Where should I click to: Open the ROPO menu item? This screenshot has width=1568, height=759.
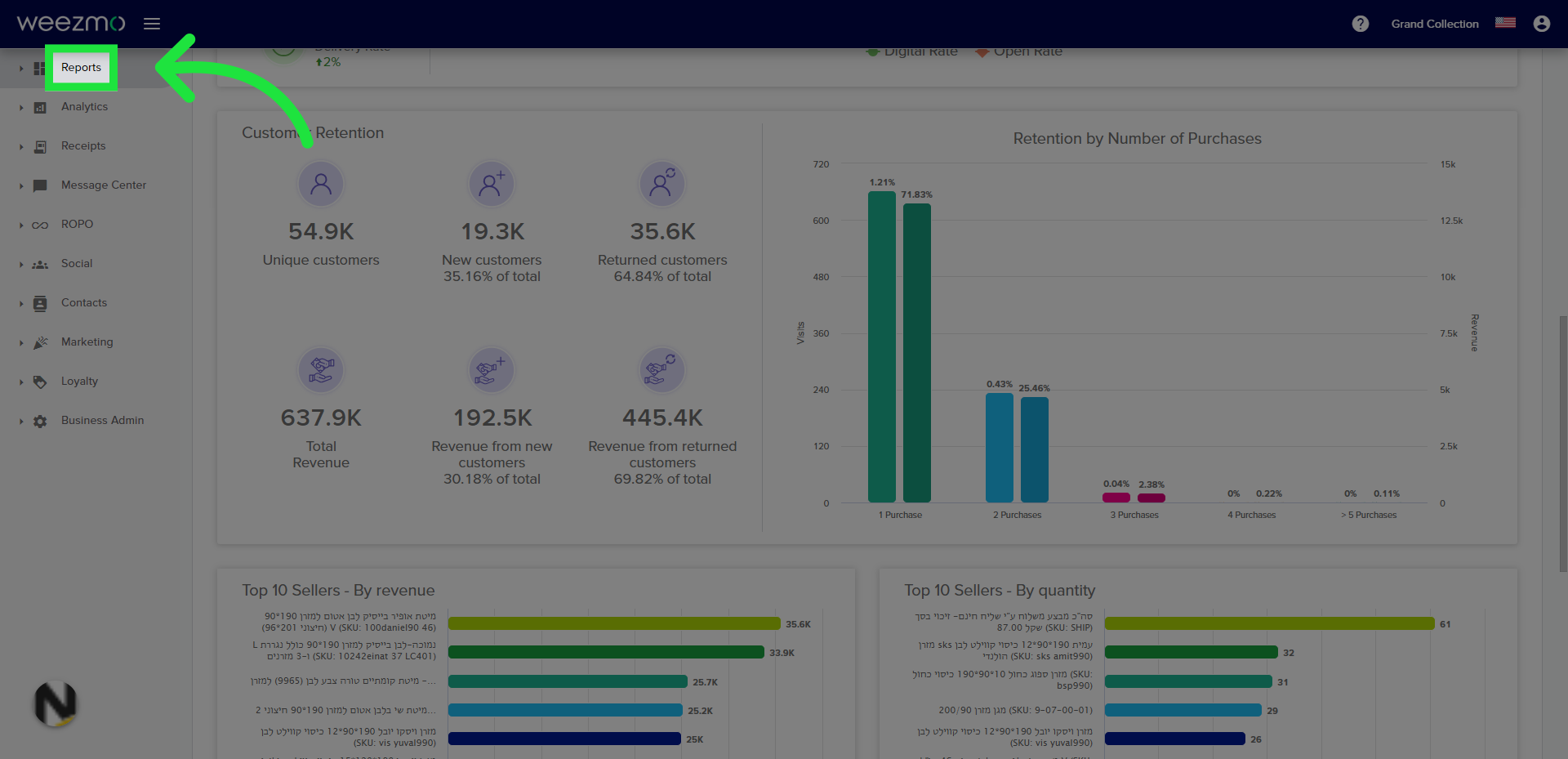click(77, 224)
